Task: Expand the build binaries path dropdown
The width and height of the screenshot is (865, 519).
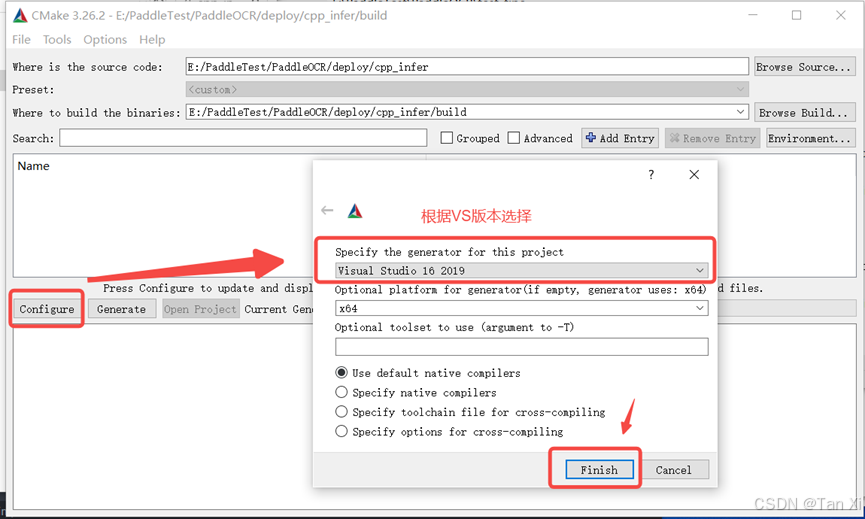Action: tap(740, 112)
